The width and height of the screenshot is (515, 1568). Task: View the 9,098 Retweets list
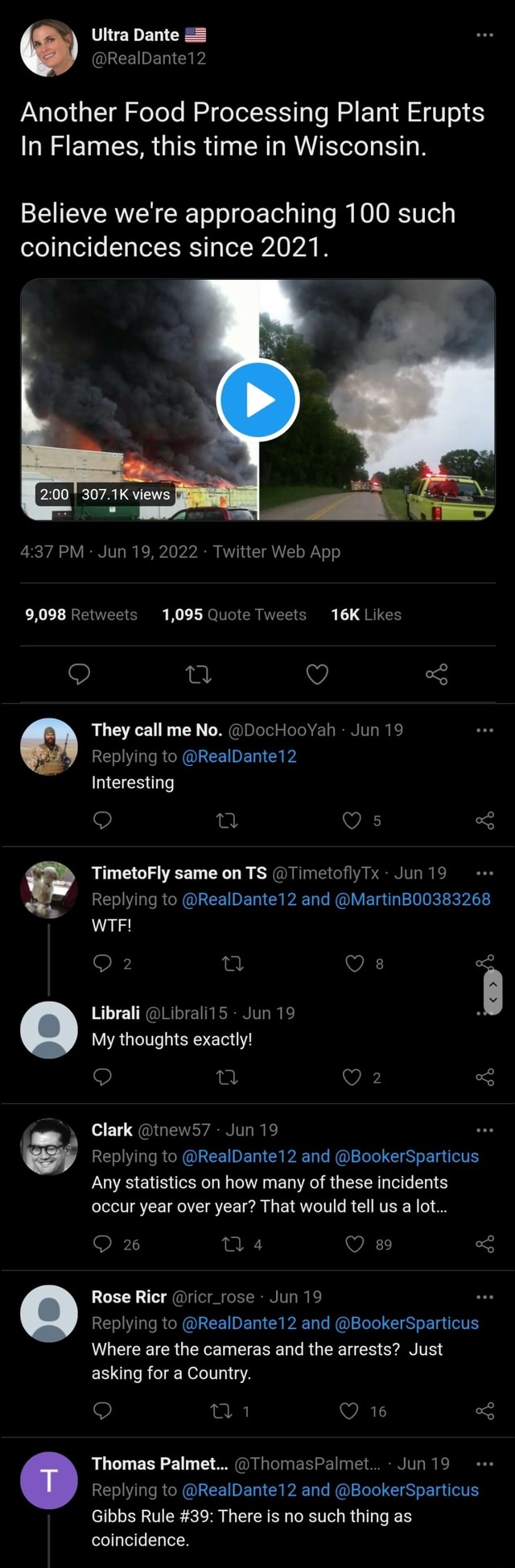(x=81, y=615)
